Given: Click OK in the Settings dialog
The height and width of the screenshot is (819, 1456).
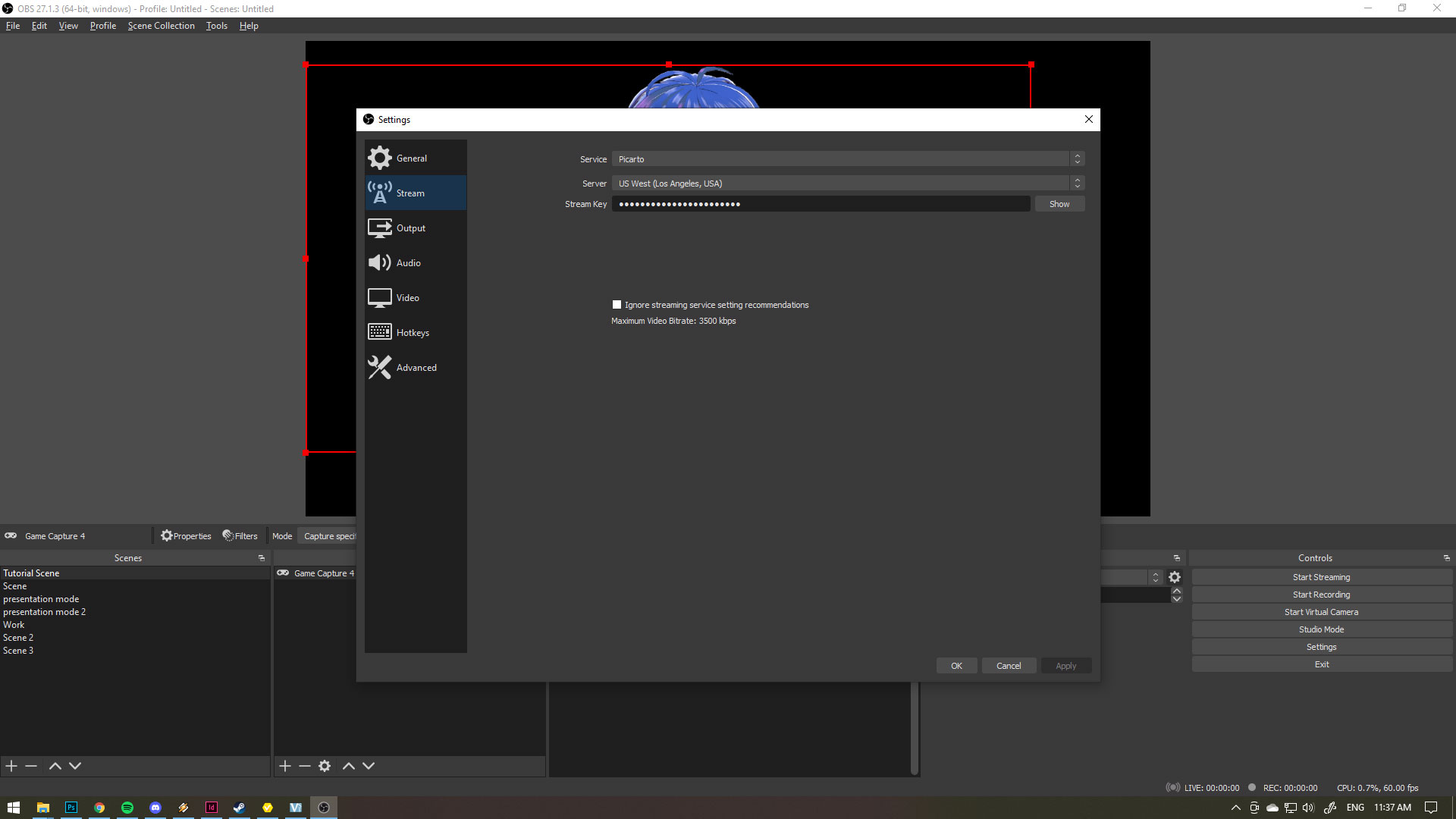Looking at the screenshot, I should point(956,666).
